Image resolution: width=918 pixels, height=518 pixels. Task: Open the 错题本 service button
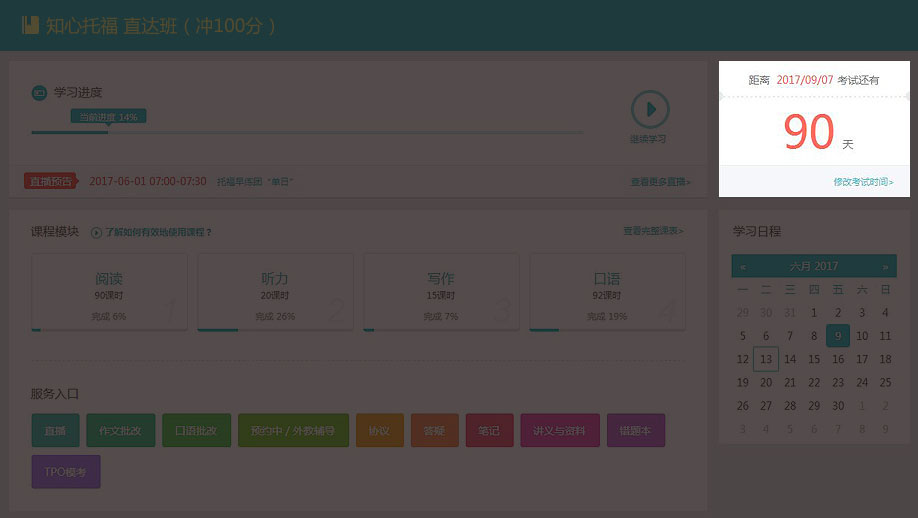tap(636, 431)
